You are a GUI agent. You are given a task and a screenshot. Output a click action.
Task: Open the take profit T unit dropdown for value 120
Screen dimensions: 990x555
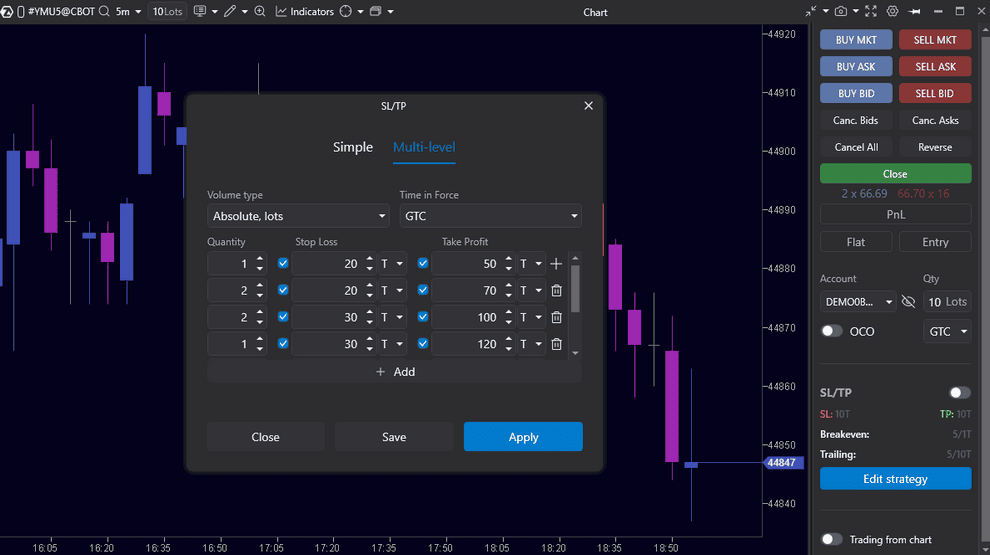click(x=532, y=344)
